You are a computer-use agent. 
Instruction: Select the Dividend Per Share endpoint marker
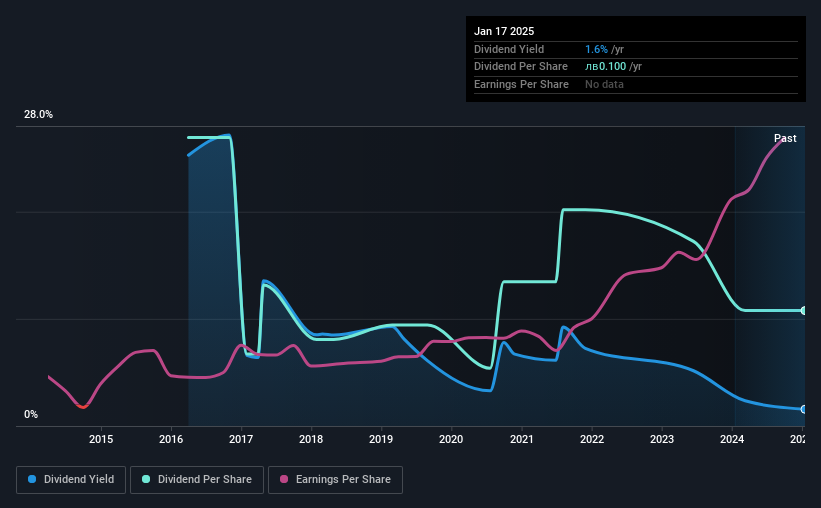(804, 311)
